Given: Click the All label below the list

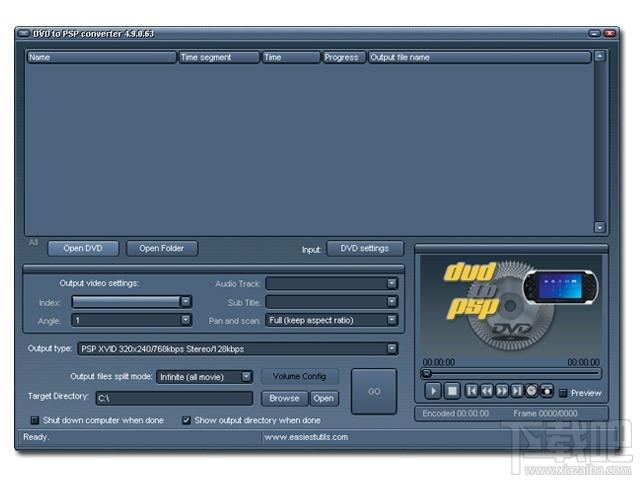Looking at the screenshot, I should 33,242.
